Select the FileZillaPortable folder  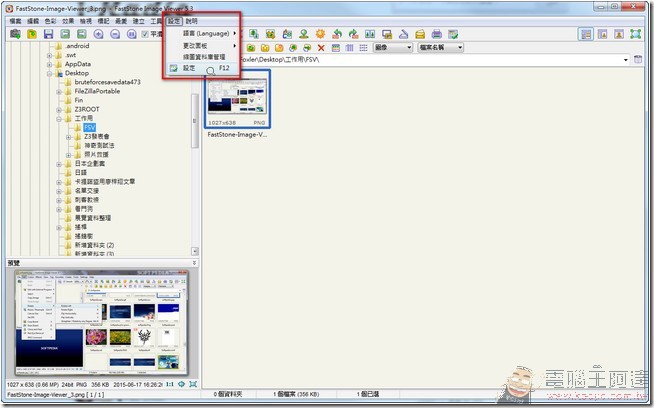[97, 91]
